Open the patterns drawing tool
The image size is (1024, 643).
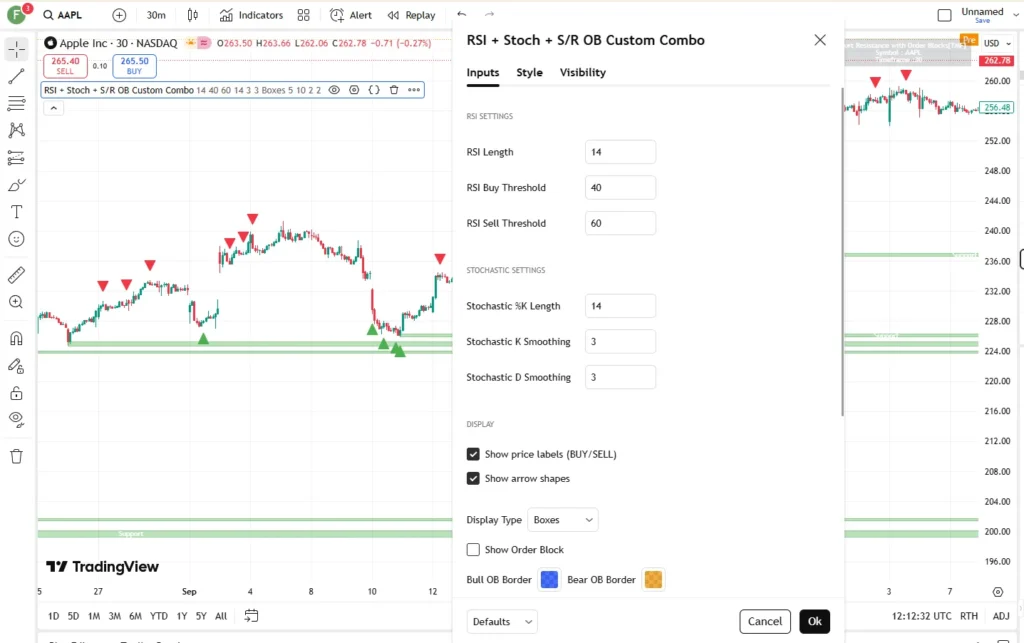click(16, 130)
